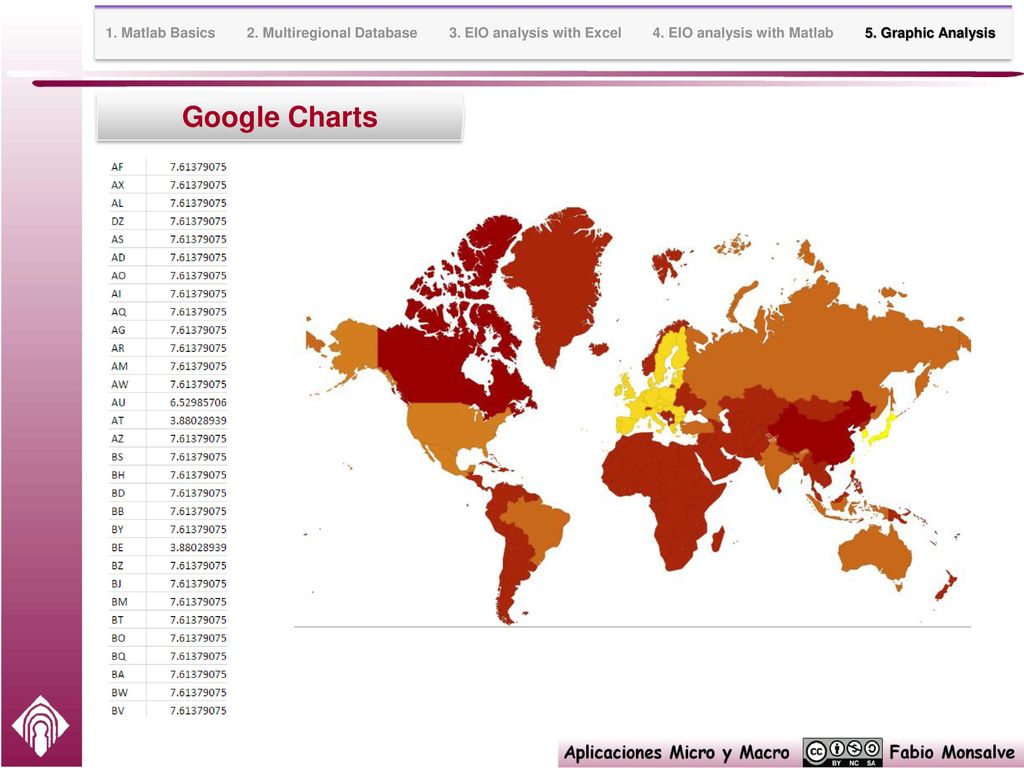Select the AD country code cell
1024x768 pixels.
(118, 257)
